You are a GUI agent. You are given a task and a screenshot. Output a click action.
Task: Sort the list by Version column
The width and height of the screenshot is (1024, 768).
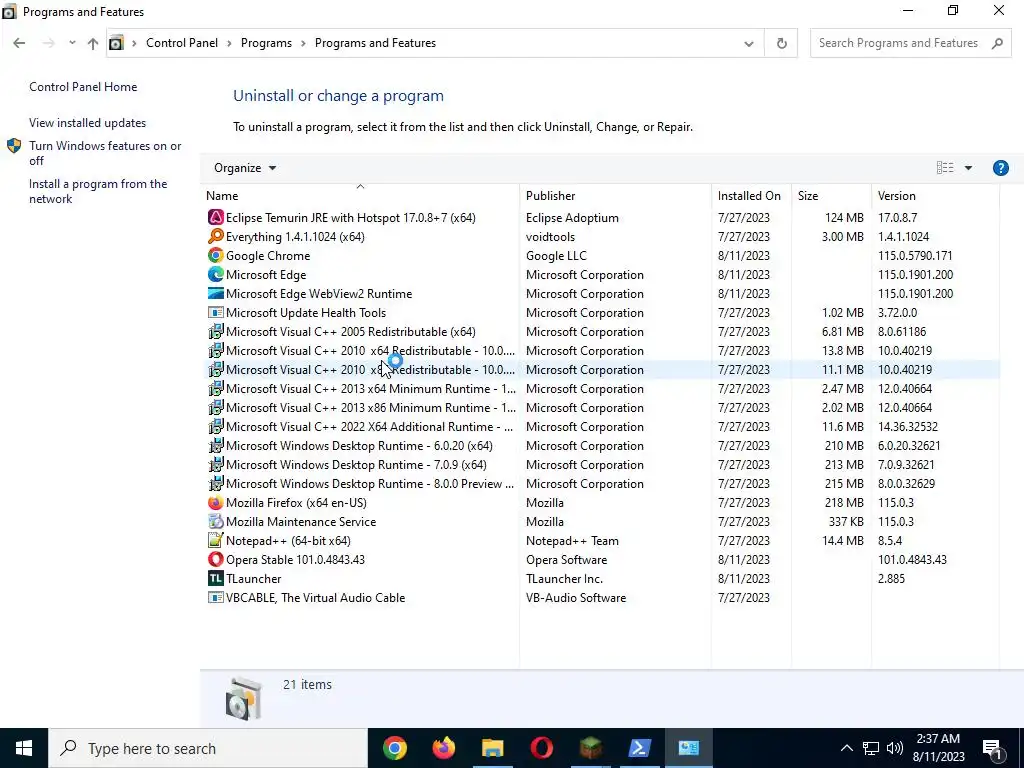pyautogui.click(x=897, y=195)
